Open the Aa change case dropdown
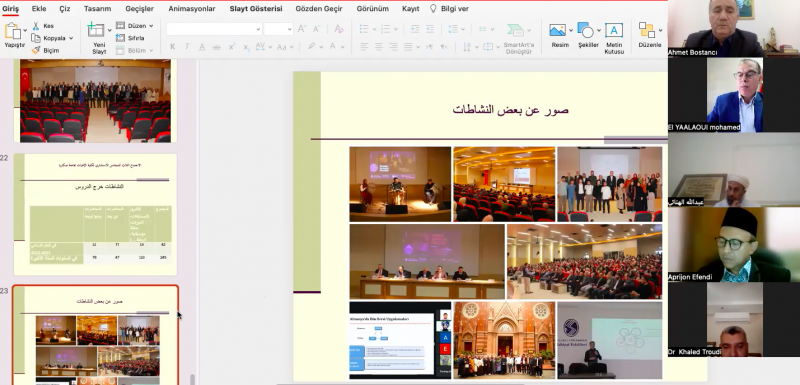 284,47
